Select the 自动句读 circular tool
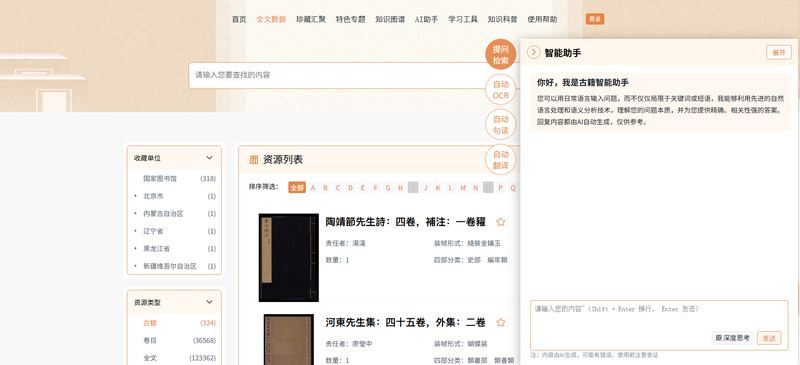800x365 pixels. pyautogui.click(x=501, y=125)
